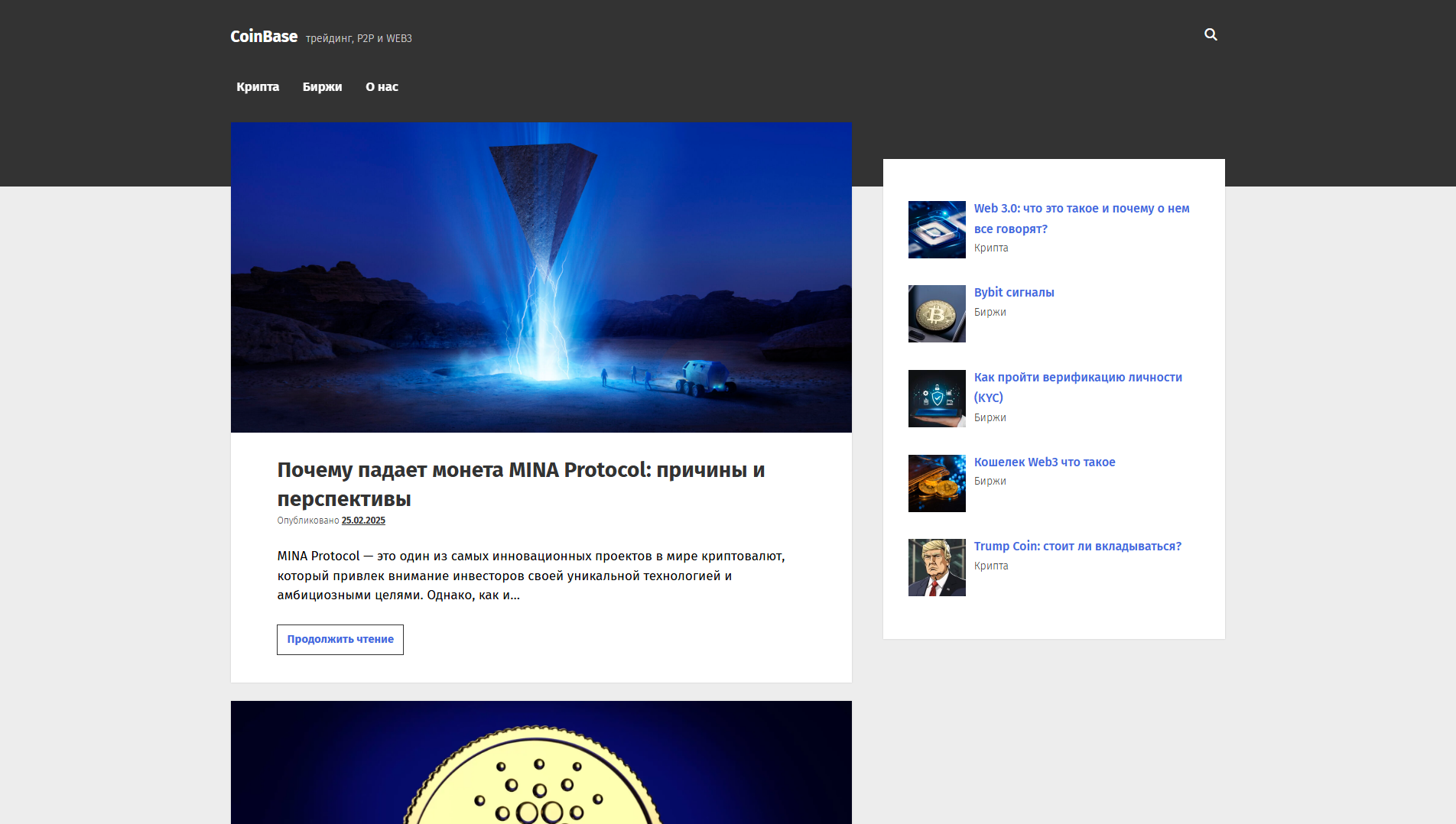1456x824 pixels.
Task: Click the Продолжить чтение button
Action: pyautogui.click(x=340, y=640)
